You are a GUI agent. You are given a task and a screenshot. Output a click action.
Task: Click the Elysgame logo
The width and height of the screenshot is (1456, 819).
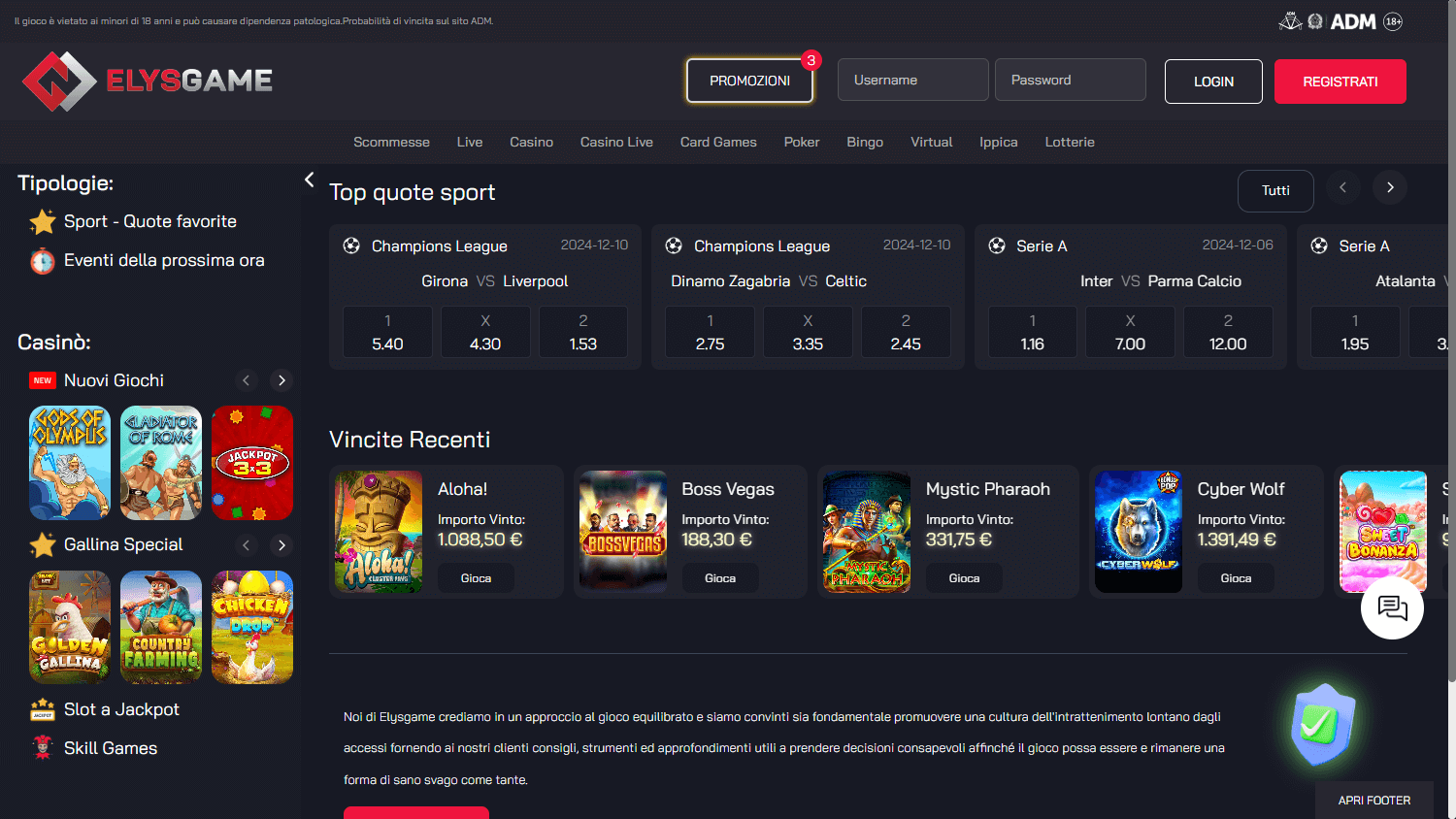click(148, 81)
